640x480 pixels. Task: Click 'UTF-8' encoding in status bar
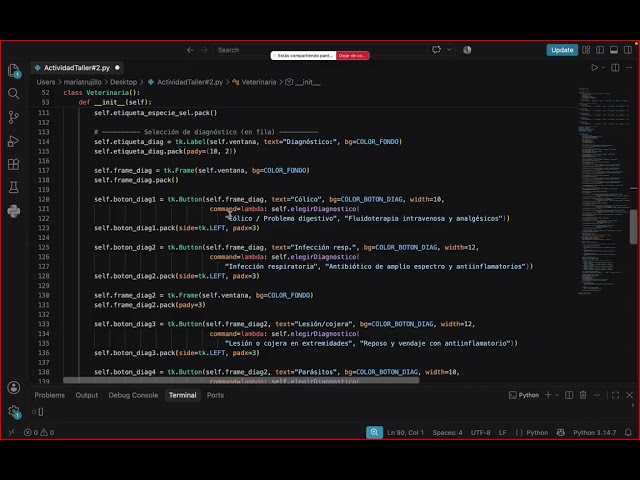coord(480,432)
